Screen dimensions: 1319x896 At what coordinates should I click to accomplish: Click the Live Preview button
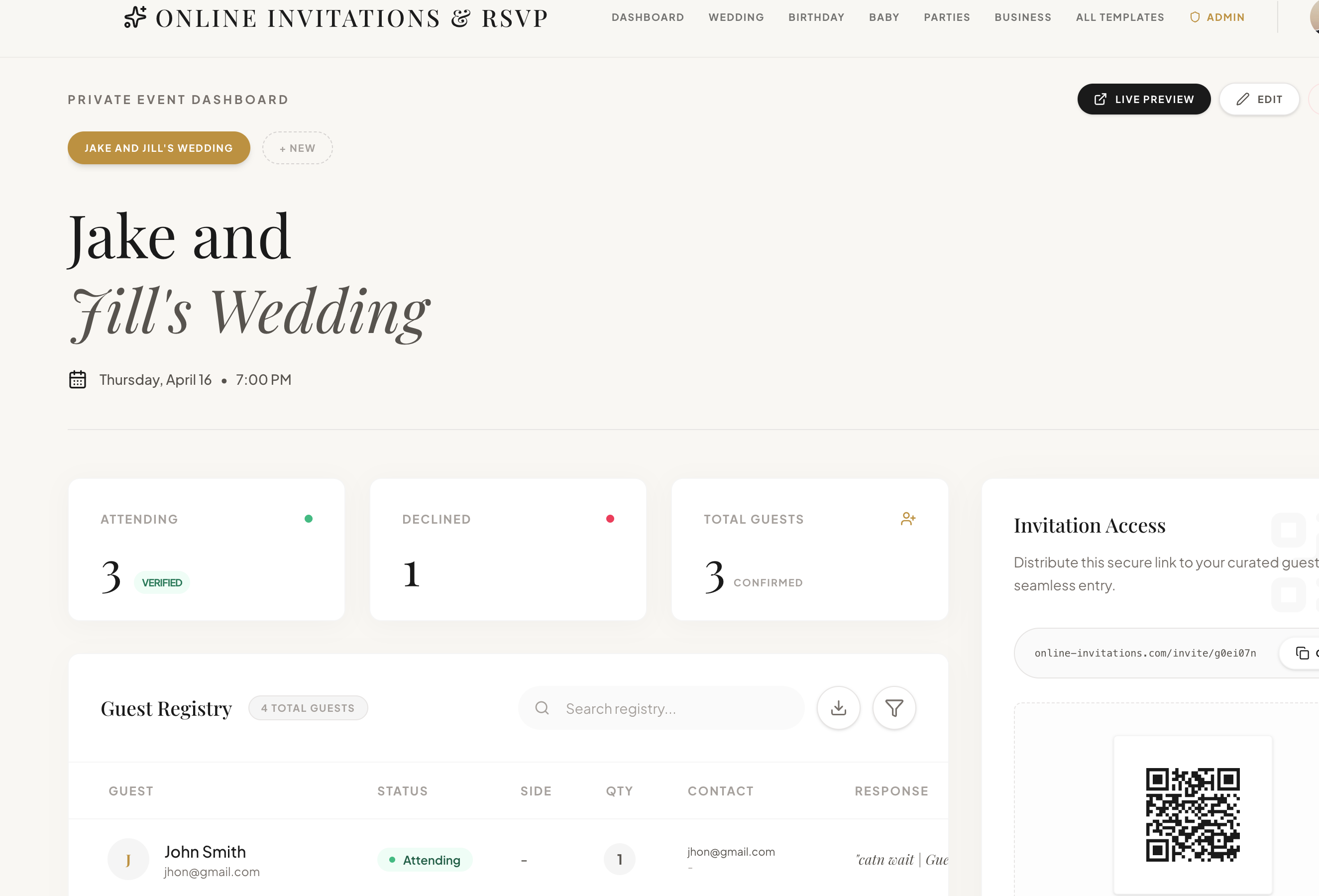[1144, 99]
